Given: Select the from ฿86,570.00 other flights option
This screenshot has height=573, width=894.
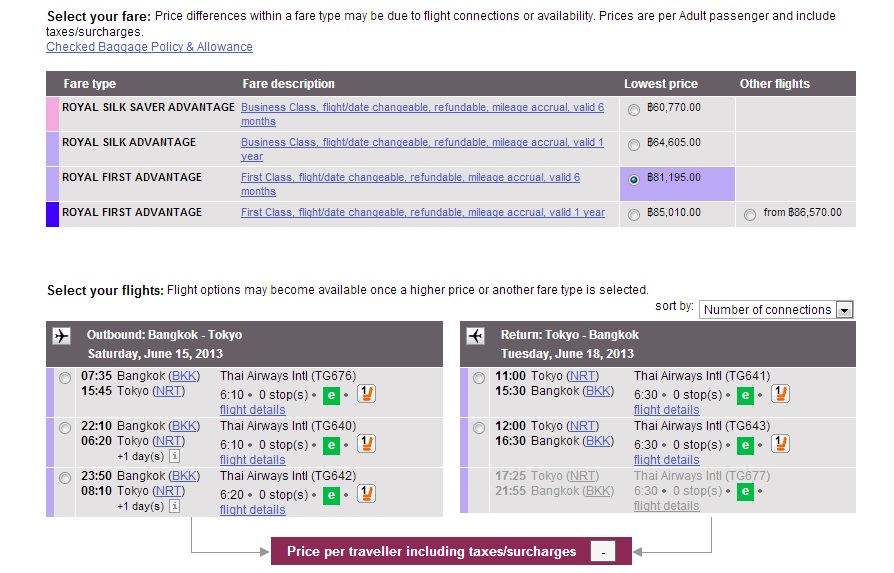Looking at the screenshot, I should [750, 215].
